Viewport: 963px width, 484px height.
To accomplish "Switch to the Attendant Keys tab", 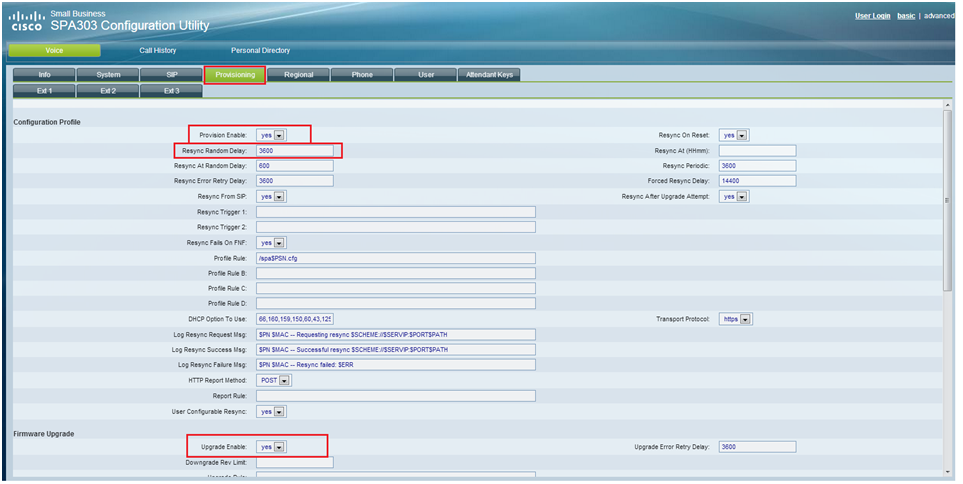I will (489, 75).
